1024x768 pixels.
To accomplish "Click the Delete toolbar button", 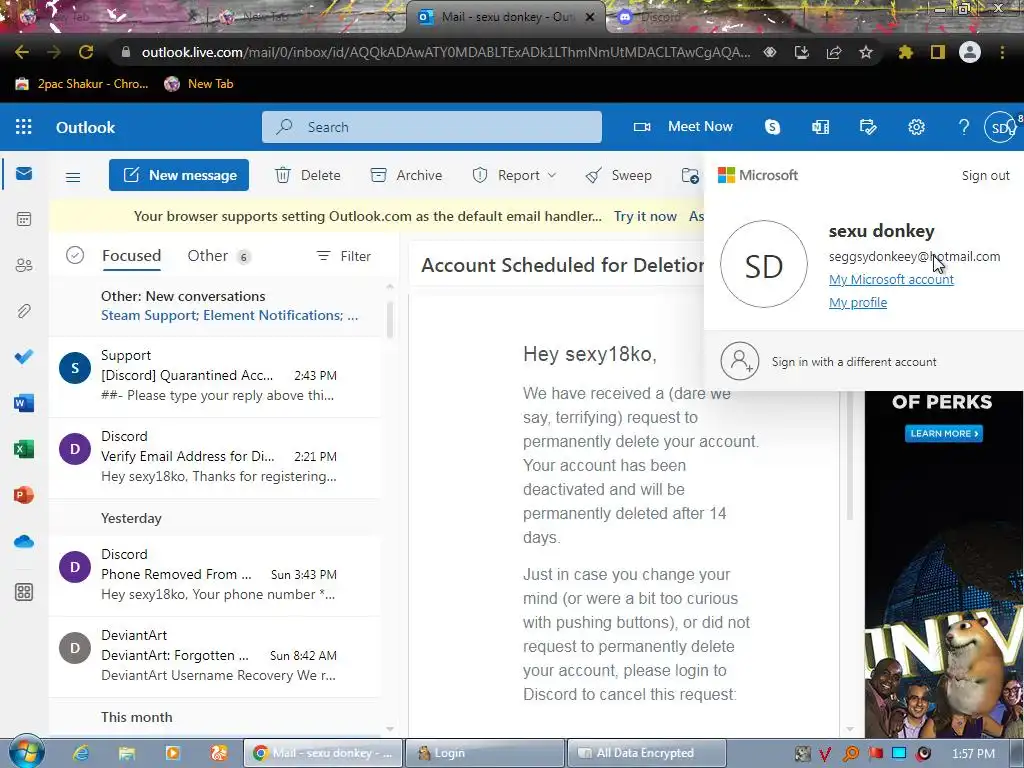I will [308, 175].
